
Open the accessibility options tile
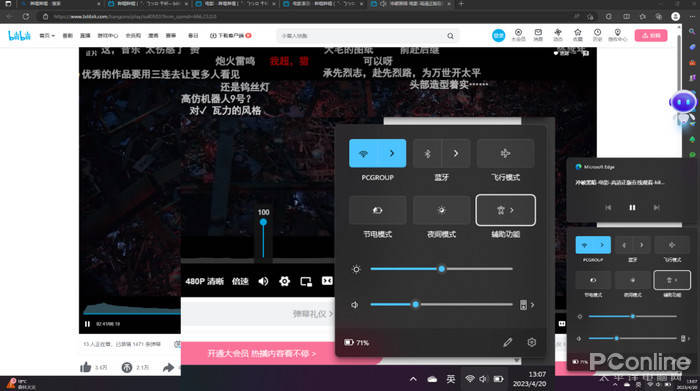(x=505, y=210)
